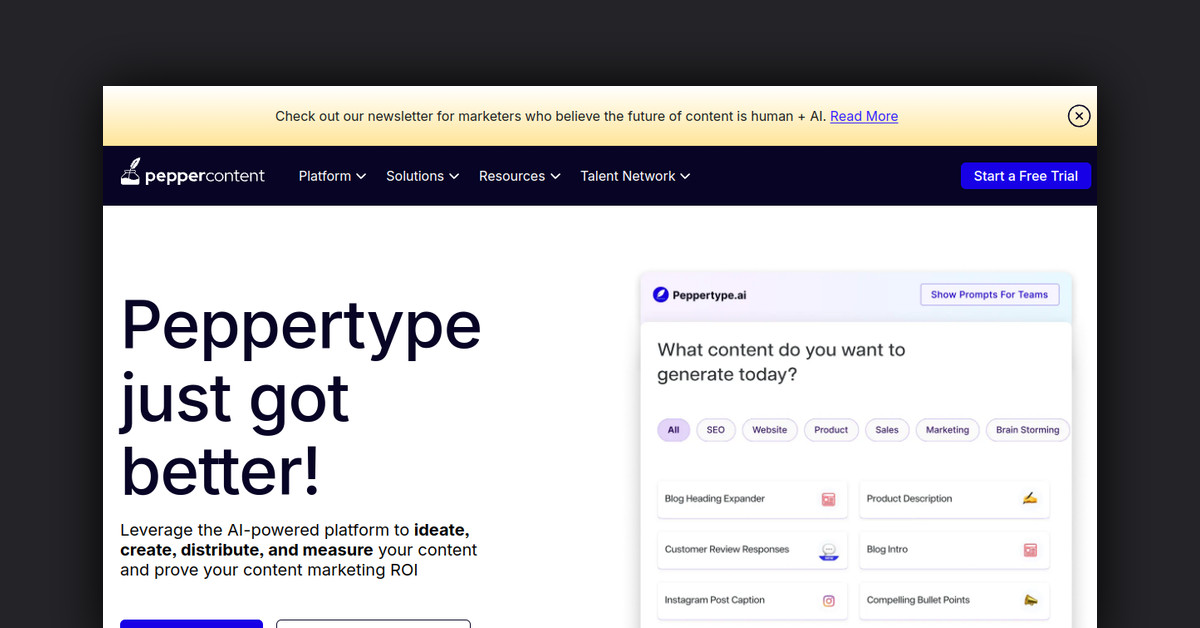Click the peppercontent quill logo
1200x628 pixels.
pos(131,172)
